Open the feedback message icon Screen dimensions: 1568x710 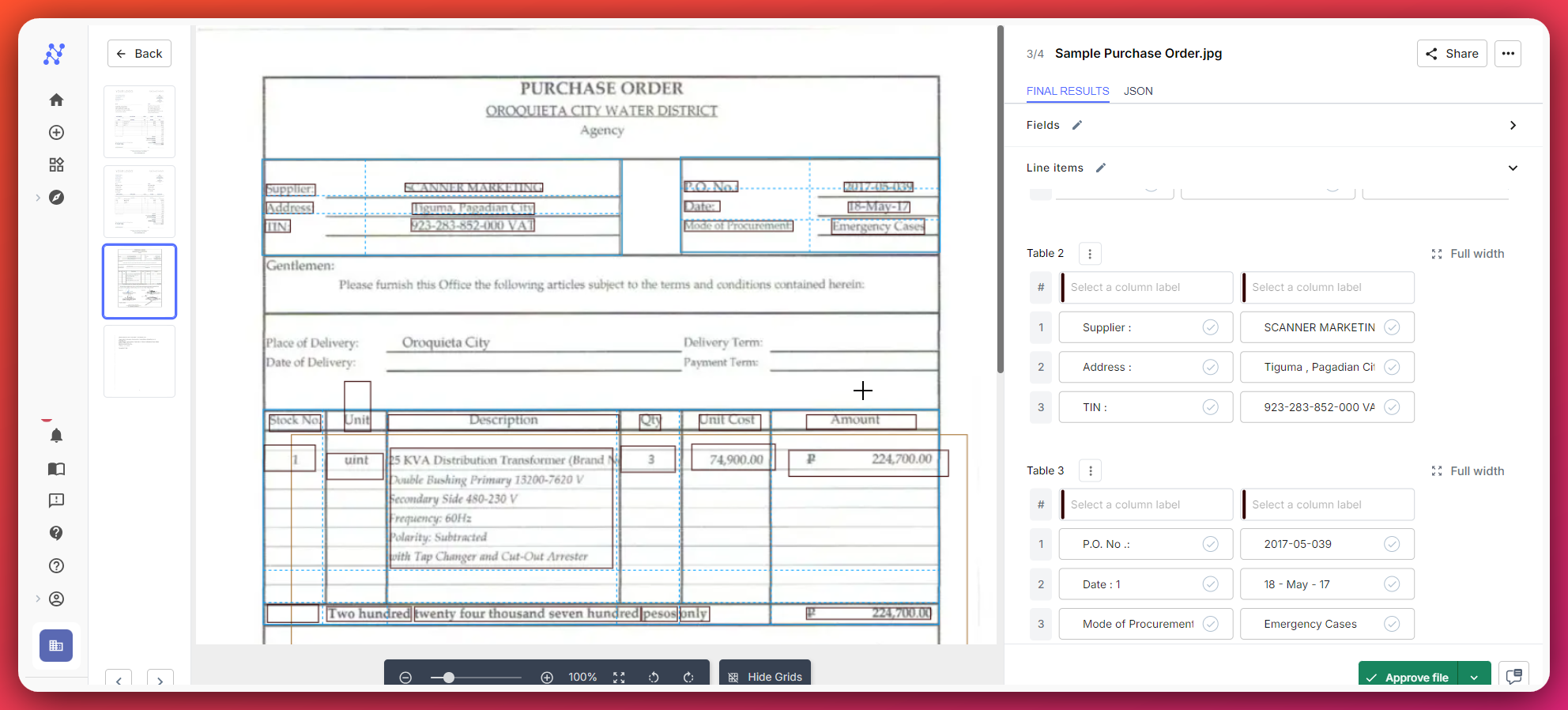[56, 500]
